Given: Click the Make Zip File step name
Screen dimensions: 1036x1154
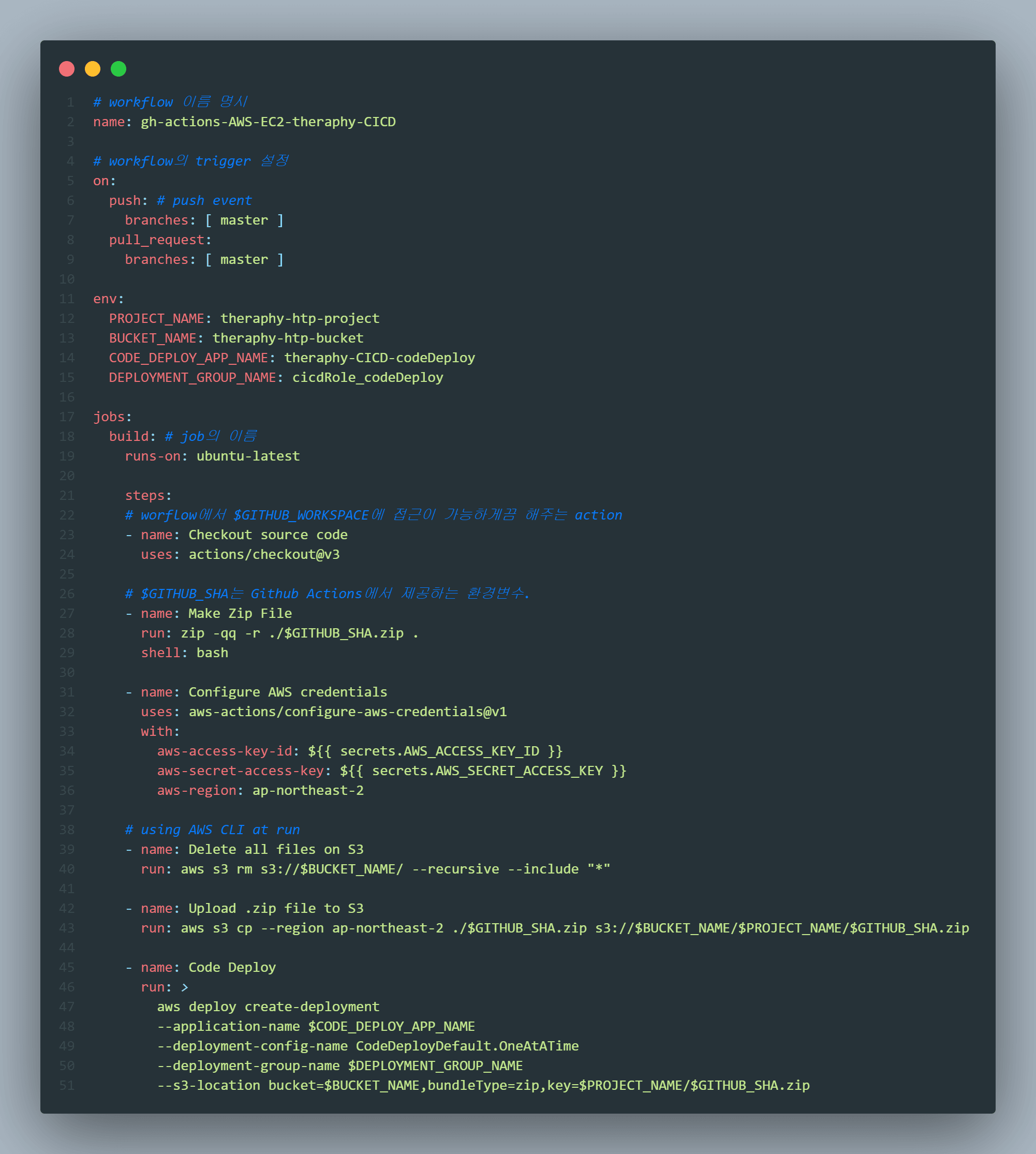Looking at the screenshot, I should click(240, 613).
